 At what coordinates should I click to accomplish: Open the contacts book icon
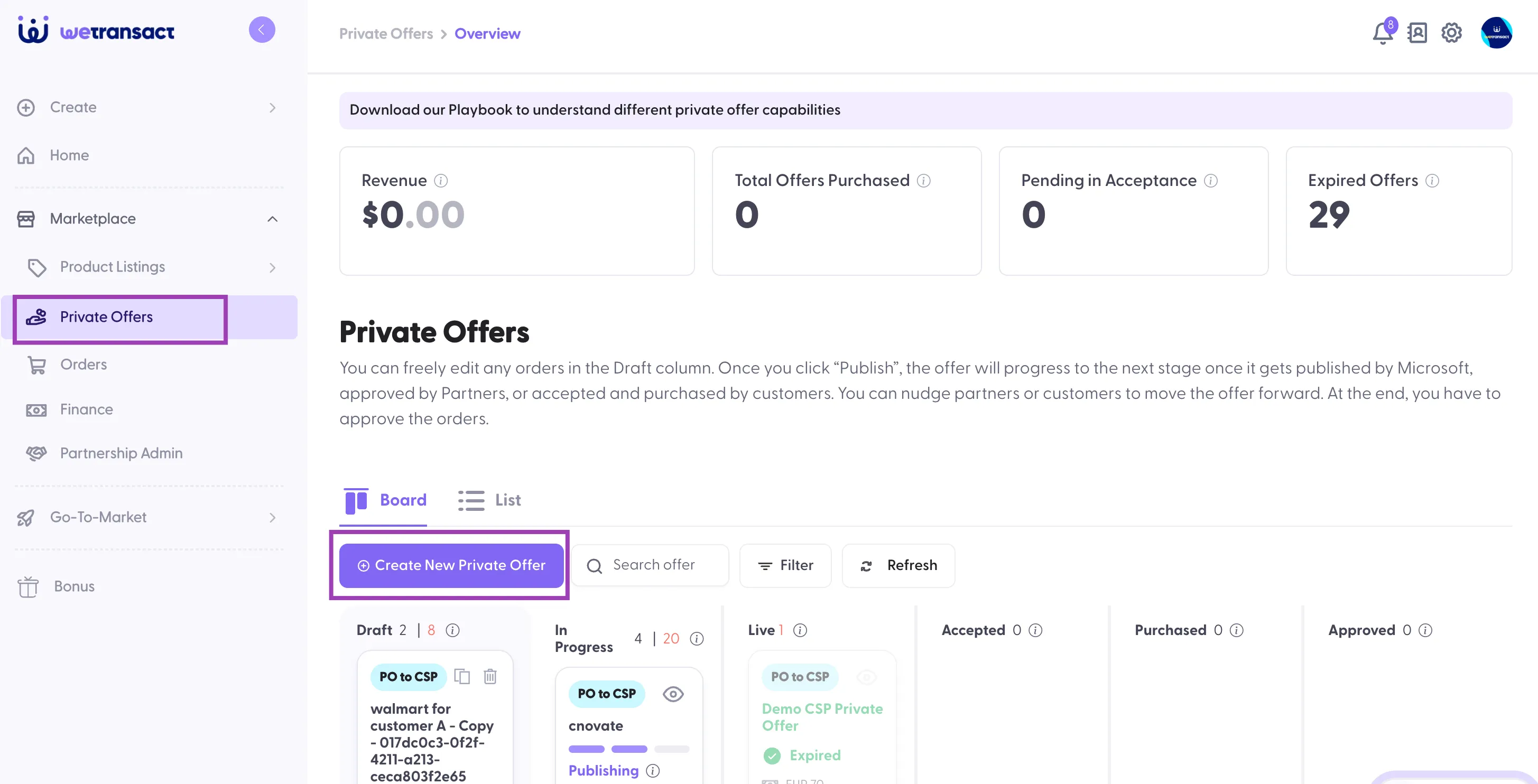(x=1417, y=33)
